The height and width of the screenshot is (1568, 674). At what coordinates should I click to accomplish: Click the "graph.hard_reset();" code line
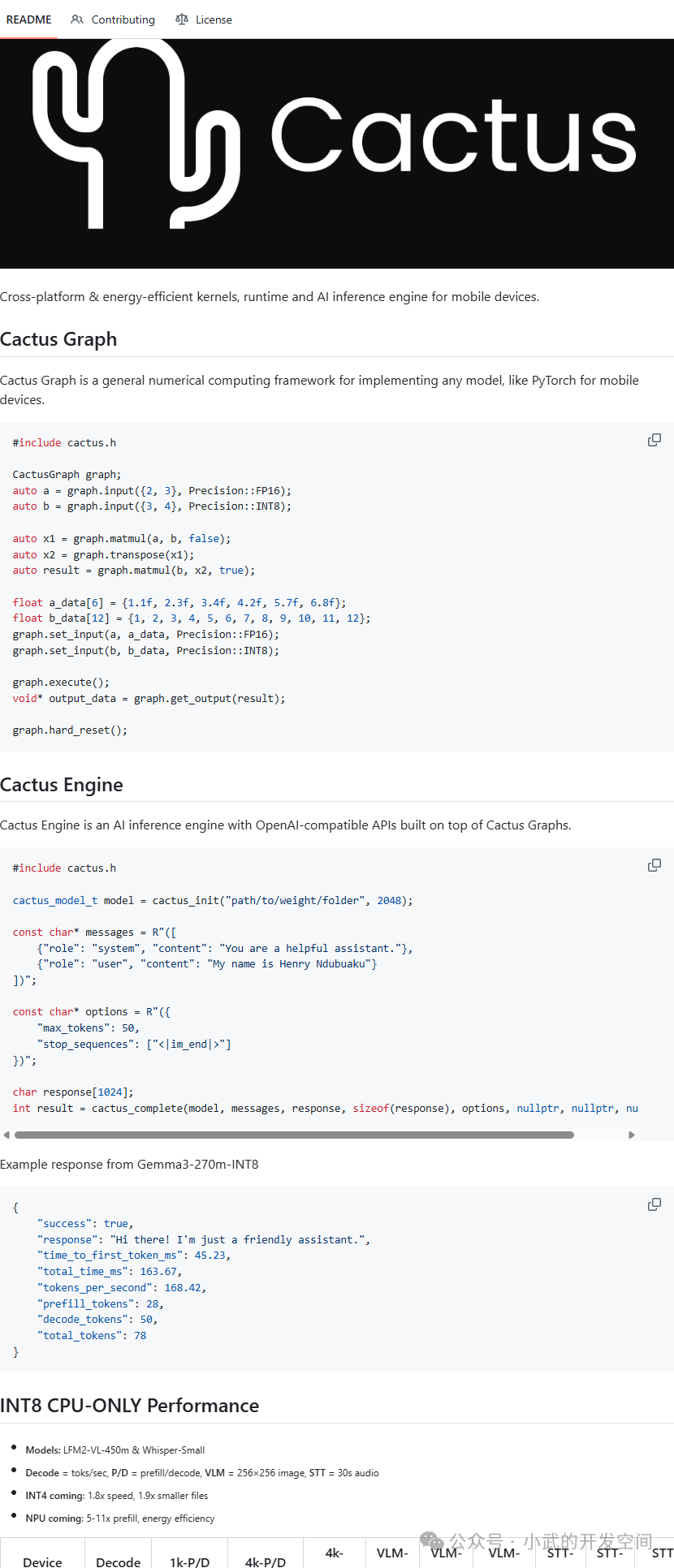point(70,730)
